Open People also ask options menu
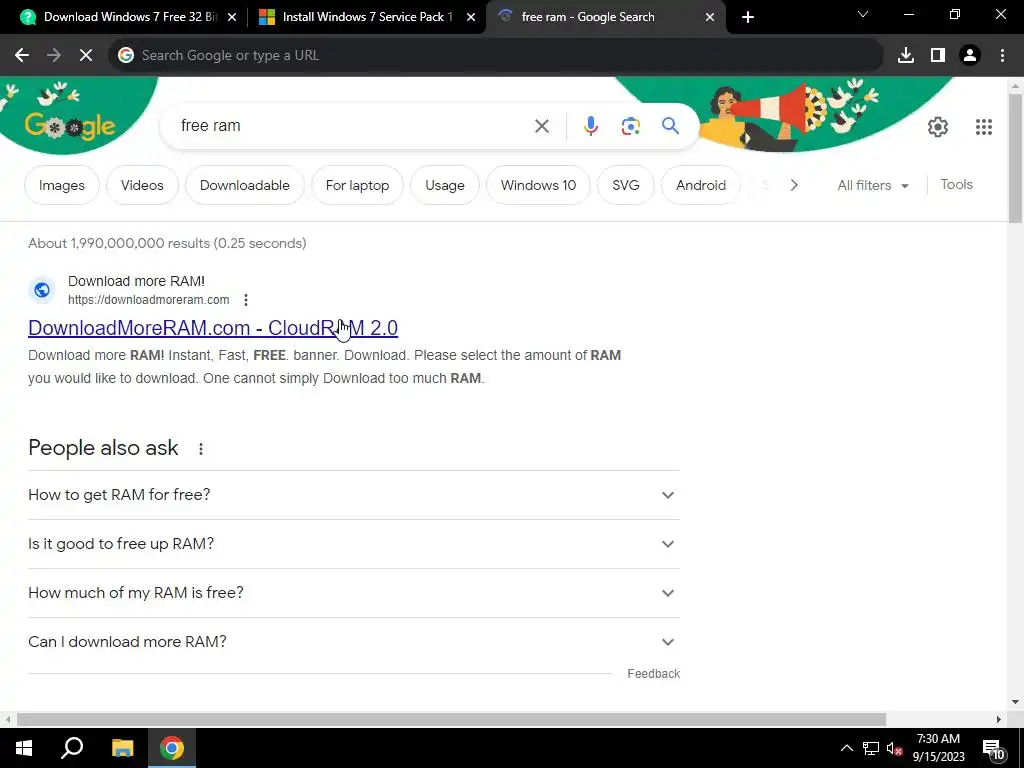Screen dimensions: 1024x768 200,449
